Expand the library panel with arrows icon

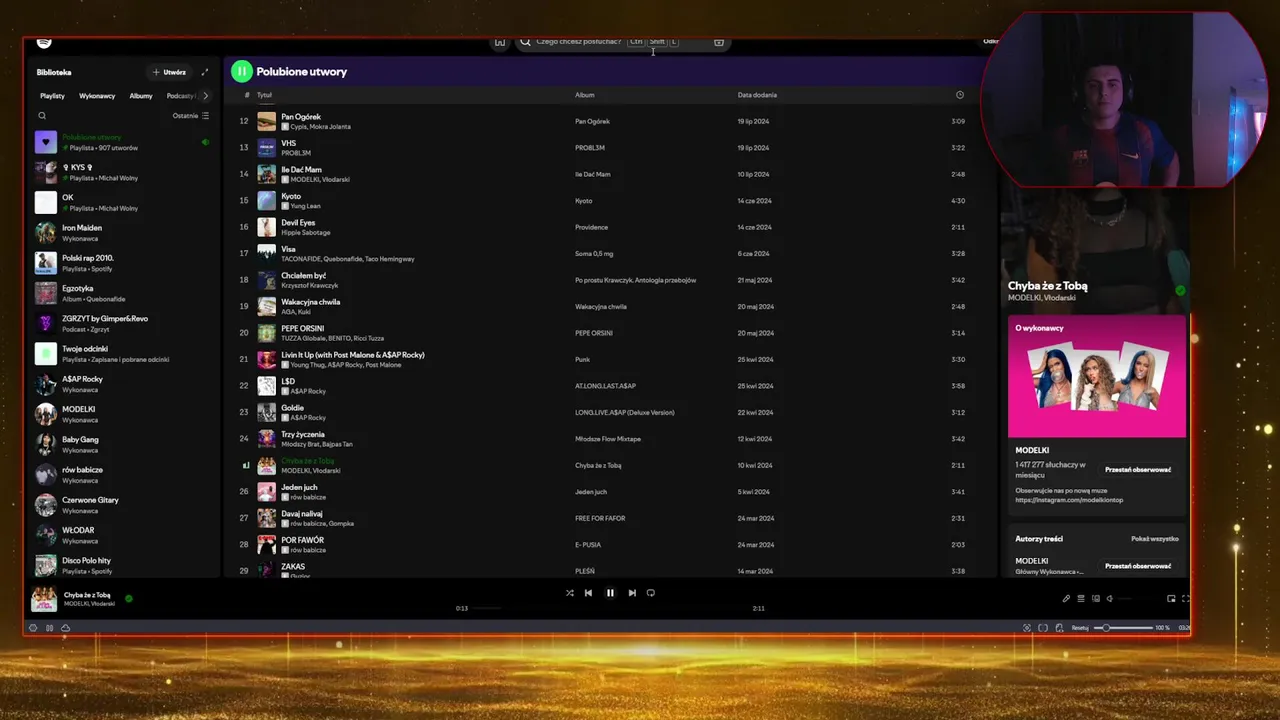click(205, 72)
